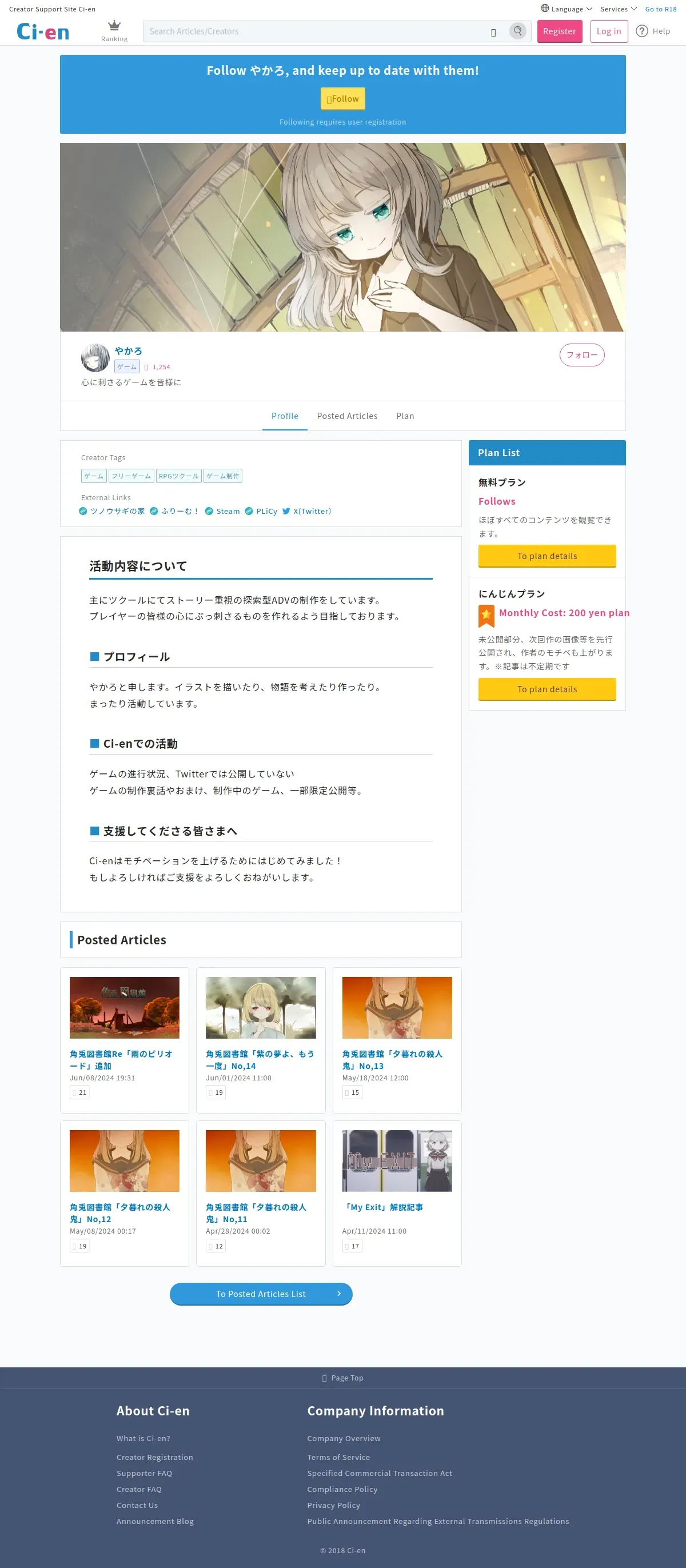Focus the Search Articles/Creators field
686x1568 pixels.
317,31
